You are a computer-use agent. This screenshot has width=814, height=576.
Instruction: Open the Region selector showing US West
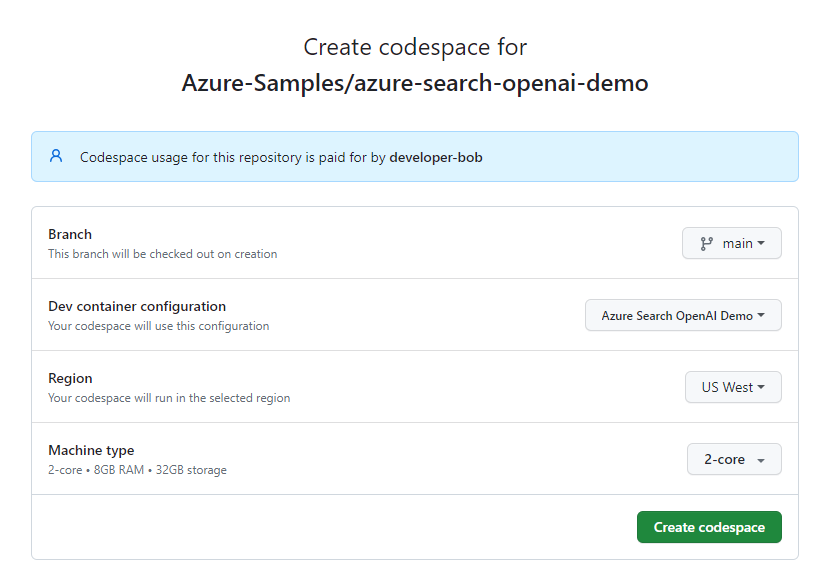tap(733, 387)
